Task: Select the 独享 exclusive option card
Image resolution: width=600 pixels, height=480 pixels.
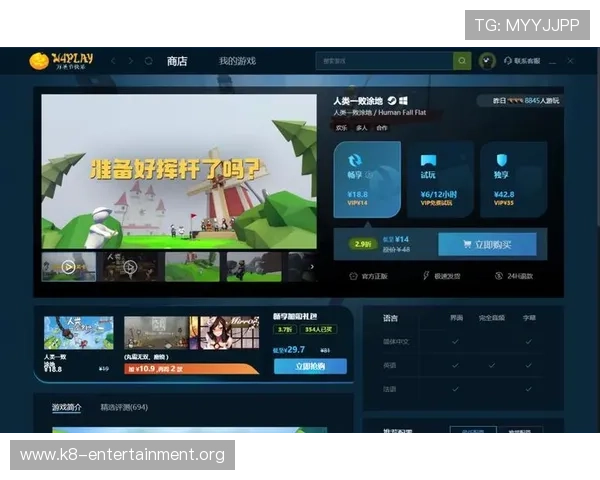Action: [514, 179]
